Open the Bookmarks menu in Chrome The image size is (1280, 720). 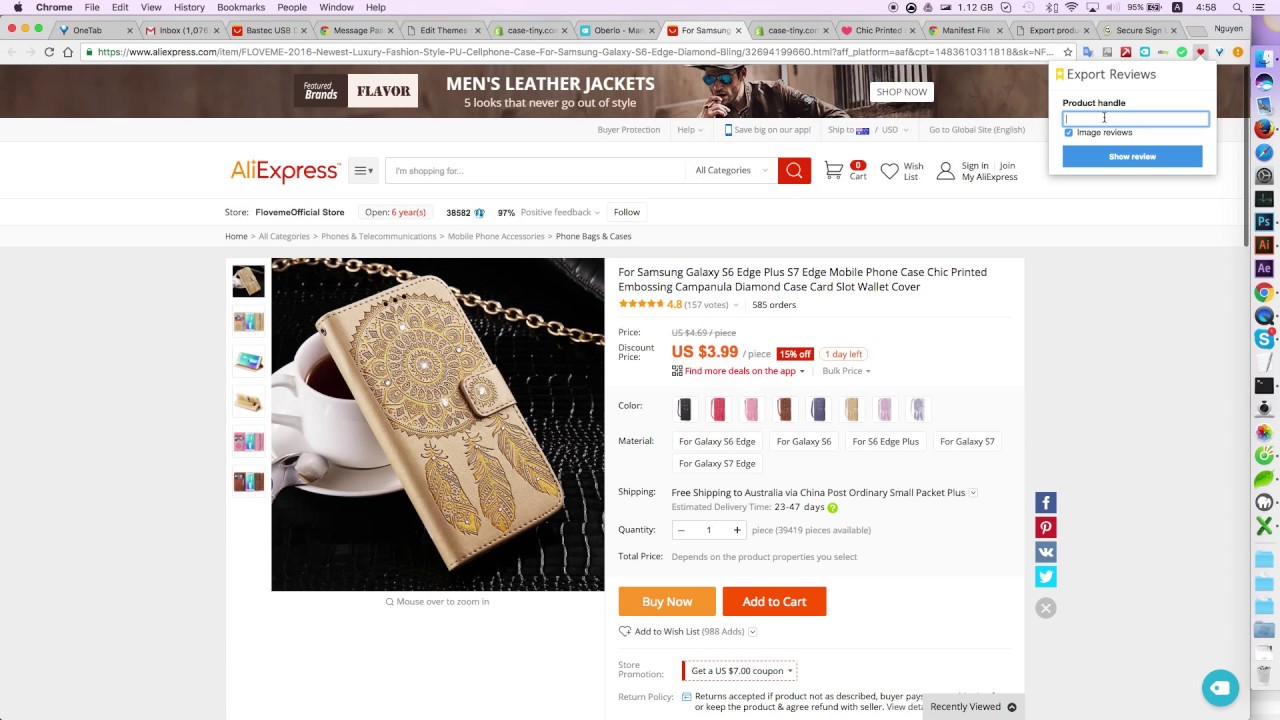tap(241, 7)
